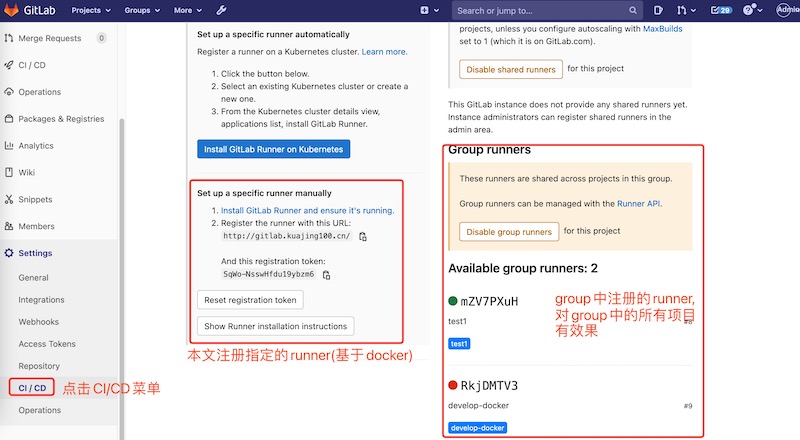Image resolution: width=800 pixels, height=440 pixels.
Task: Click Show Runner installation instructions button
Action: tap(276, 326)
